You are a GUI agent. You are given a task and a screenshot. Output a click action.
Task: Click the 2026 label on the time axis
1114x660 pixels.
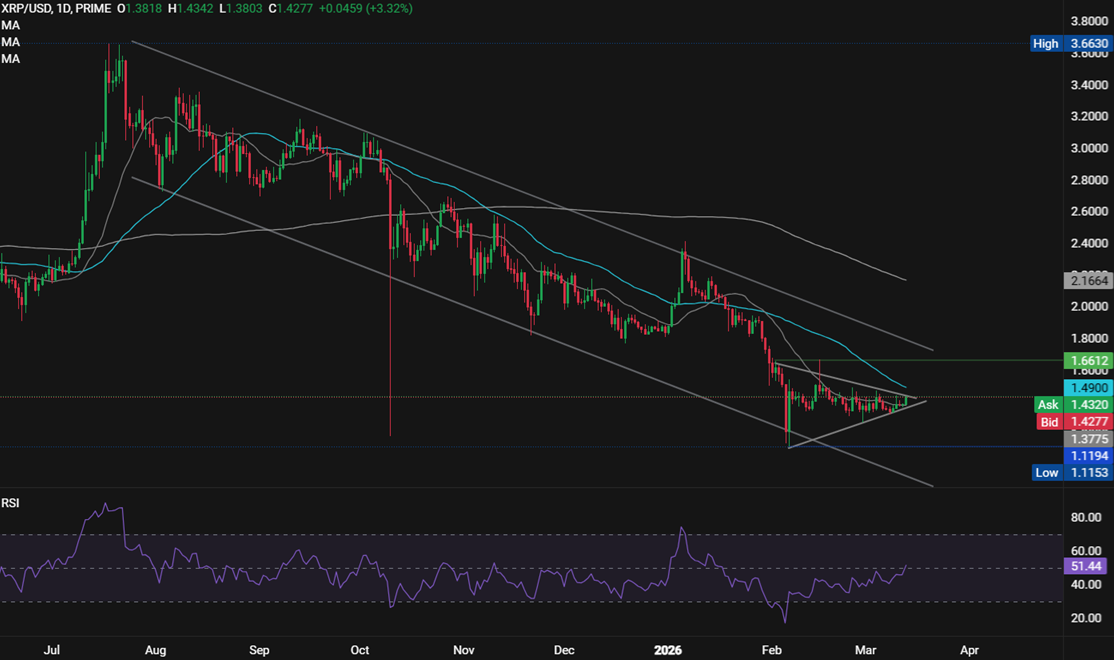coord(668,650)
